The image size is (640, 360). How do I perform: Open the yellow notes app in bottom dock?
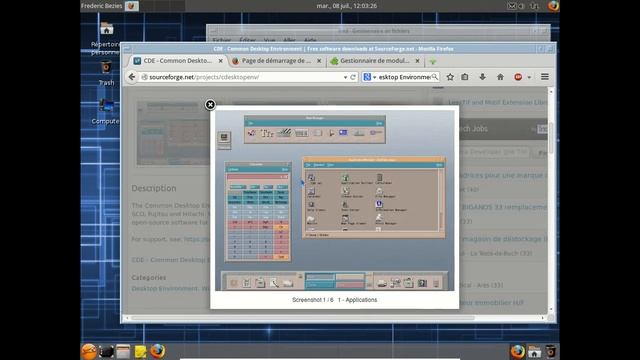pyautogui.click(x=140, y=352)
